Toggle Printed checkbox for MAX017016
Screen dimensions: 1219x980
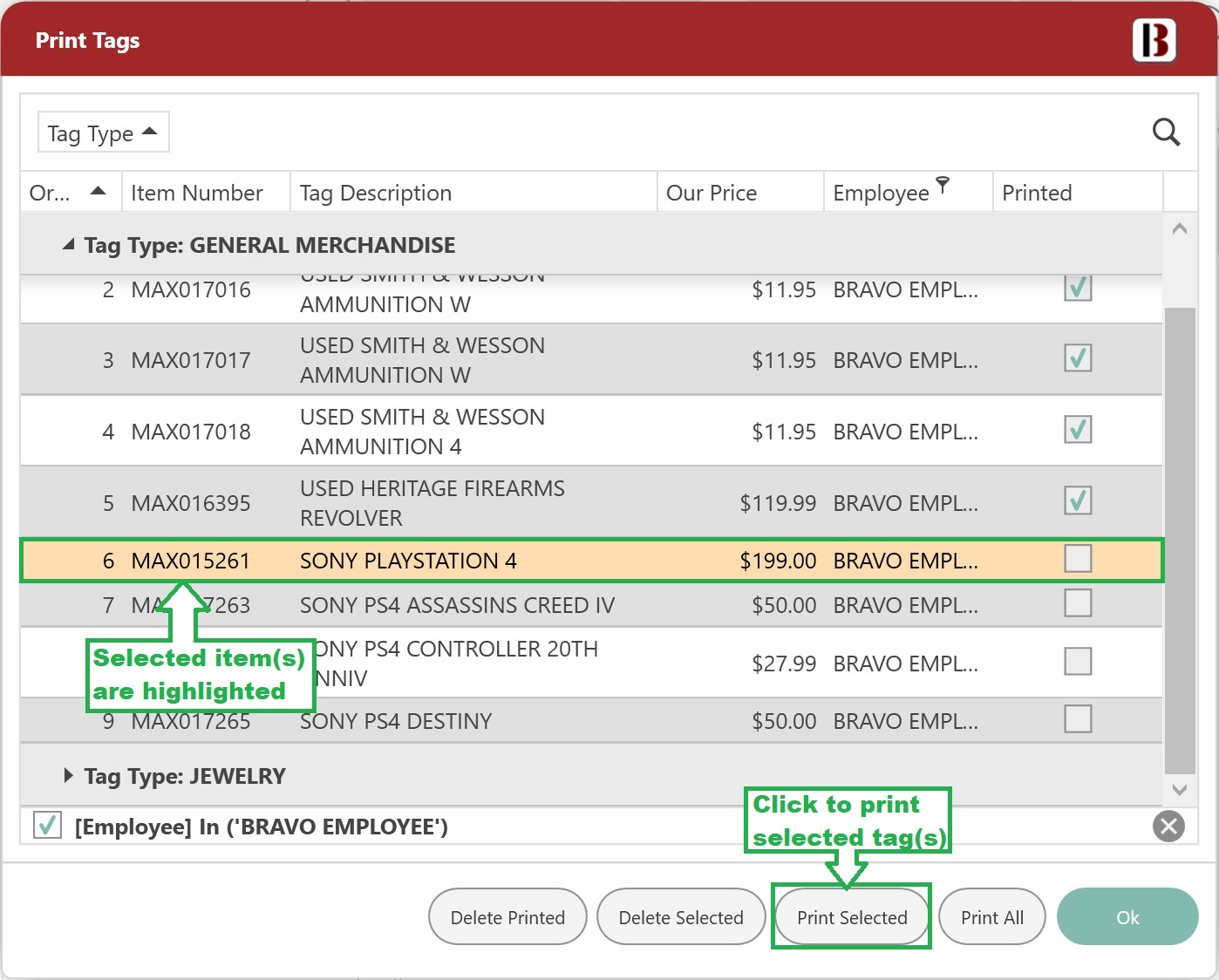pyautogui.click(x=1078, y=287)
